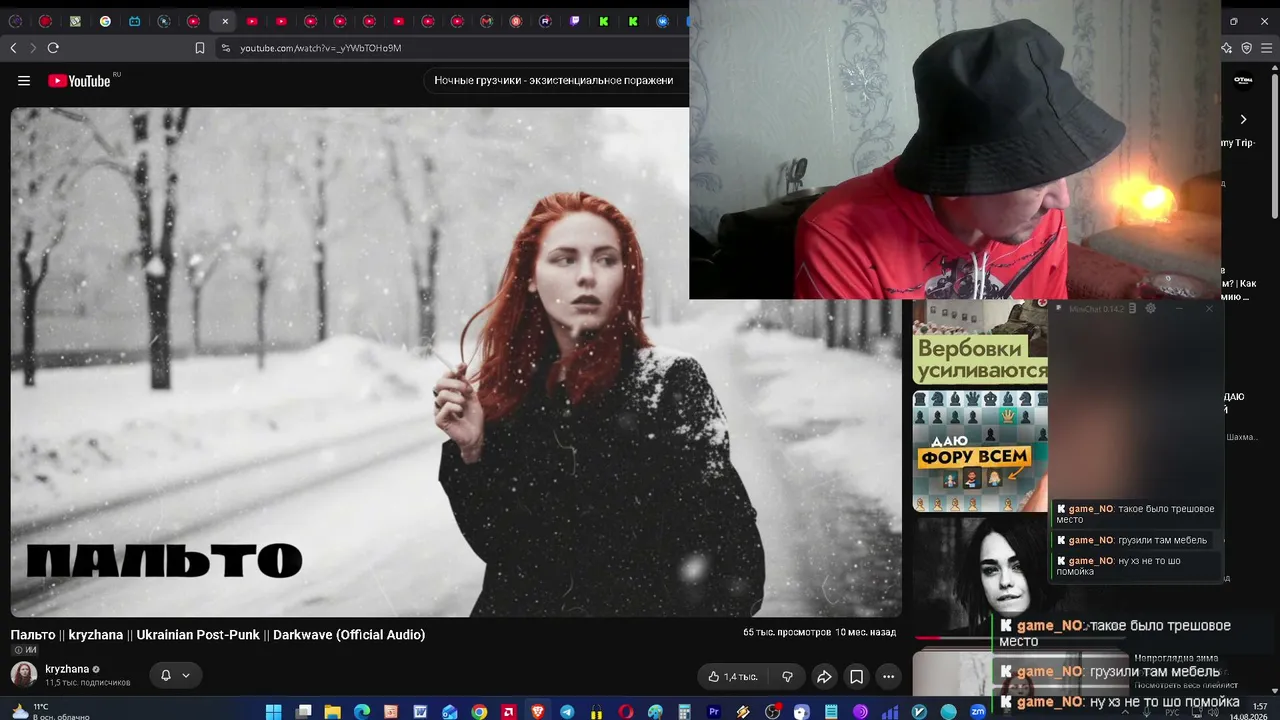Share the Пальто video
1280x720 pixels.
click(x=824, y=677)
